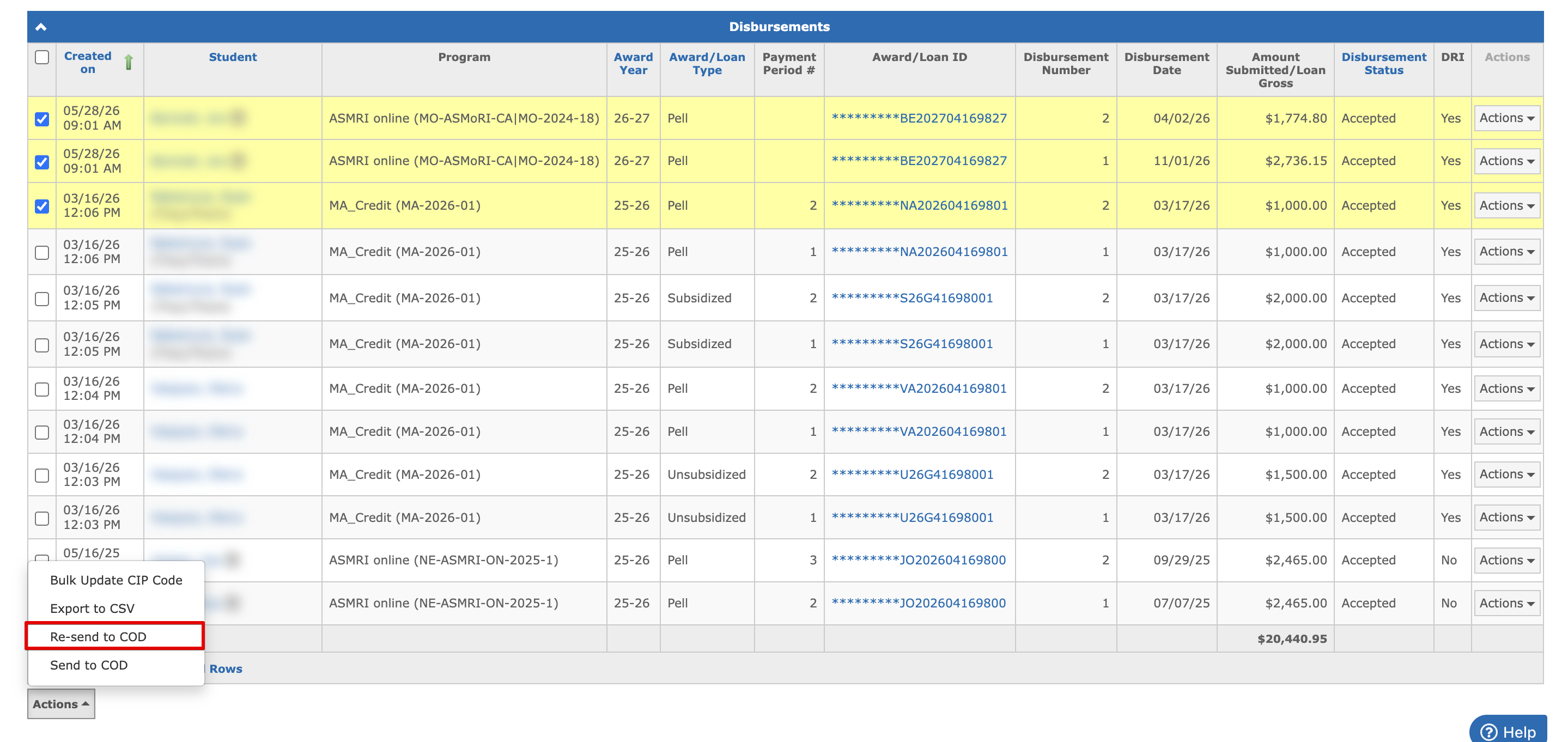This screenshot has height=742, width=1568.
Task: Open Actions dropdown for the $2,736.15 row
Action: click(1506, 161)
